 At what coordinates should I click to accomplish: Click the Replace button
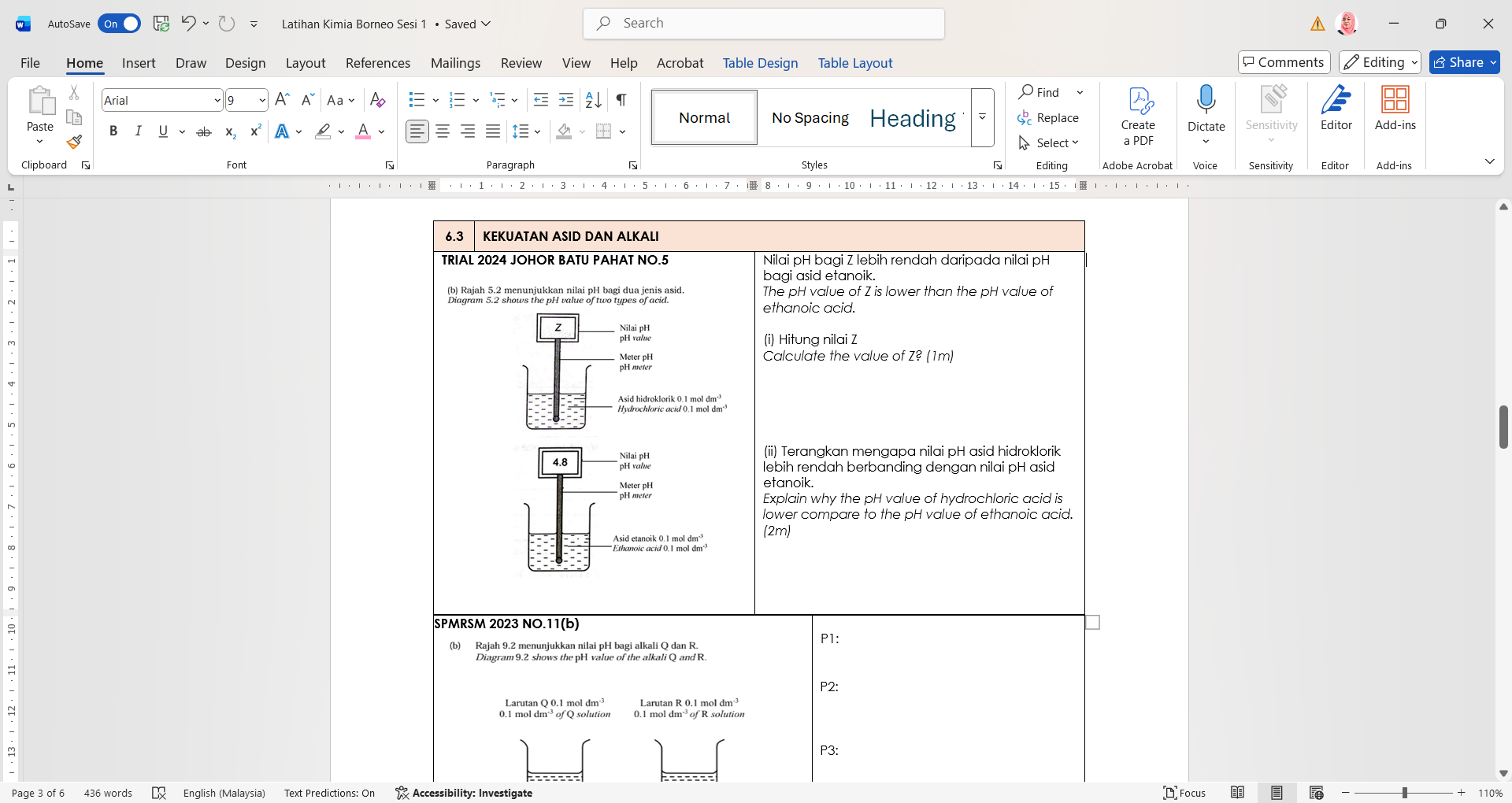click(x=1048, y=117)
